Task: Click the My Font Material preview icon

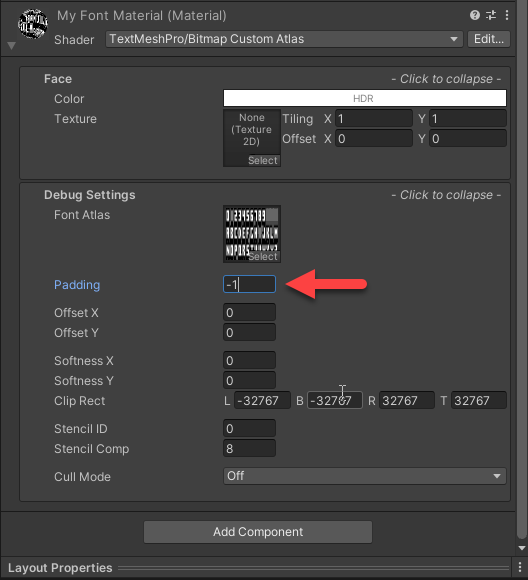Action: [x=33, y=24]
